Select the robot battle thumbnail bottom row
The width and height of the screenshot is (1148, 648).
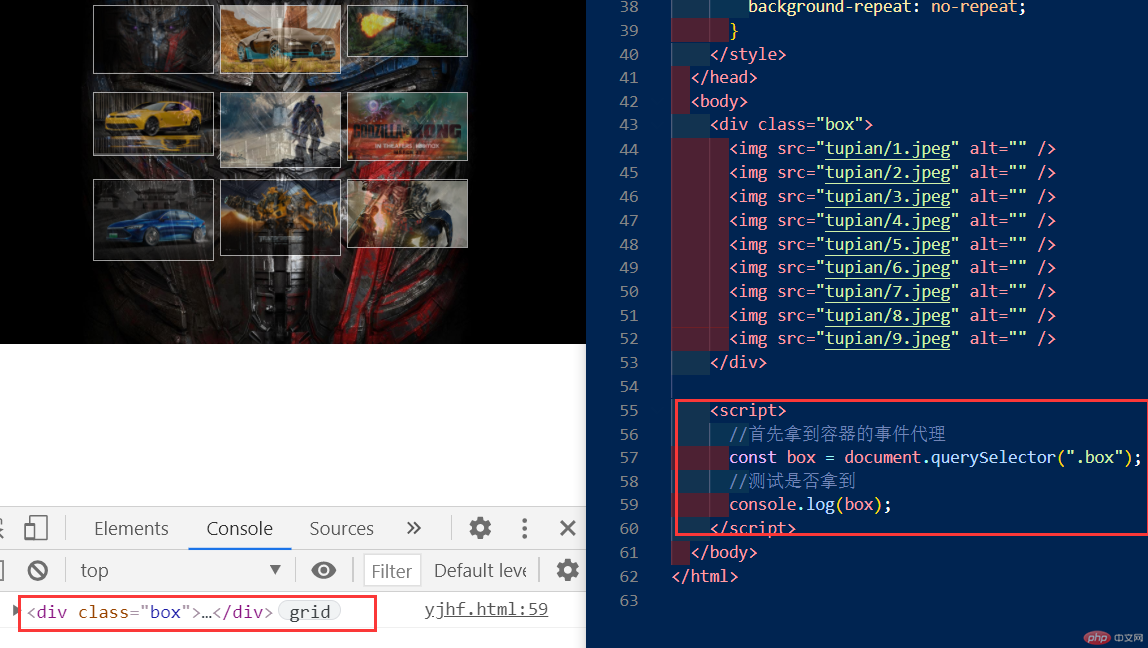407,214
